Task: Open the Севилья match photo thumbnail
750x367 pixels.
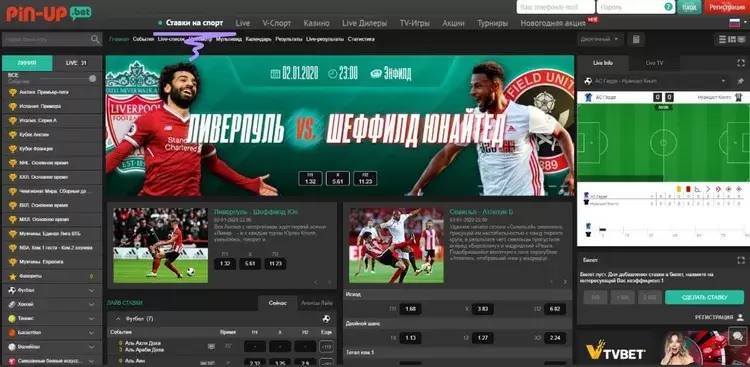Action: coord(397,245)
